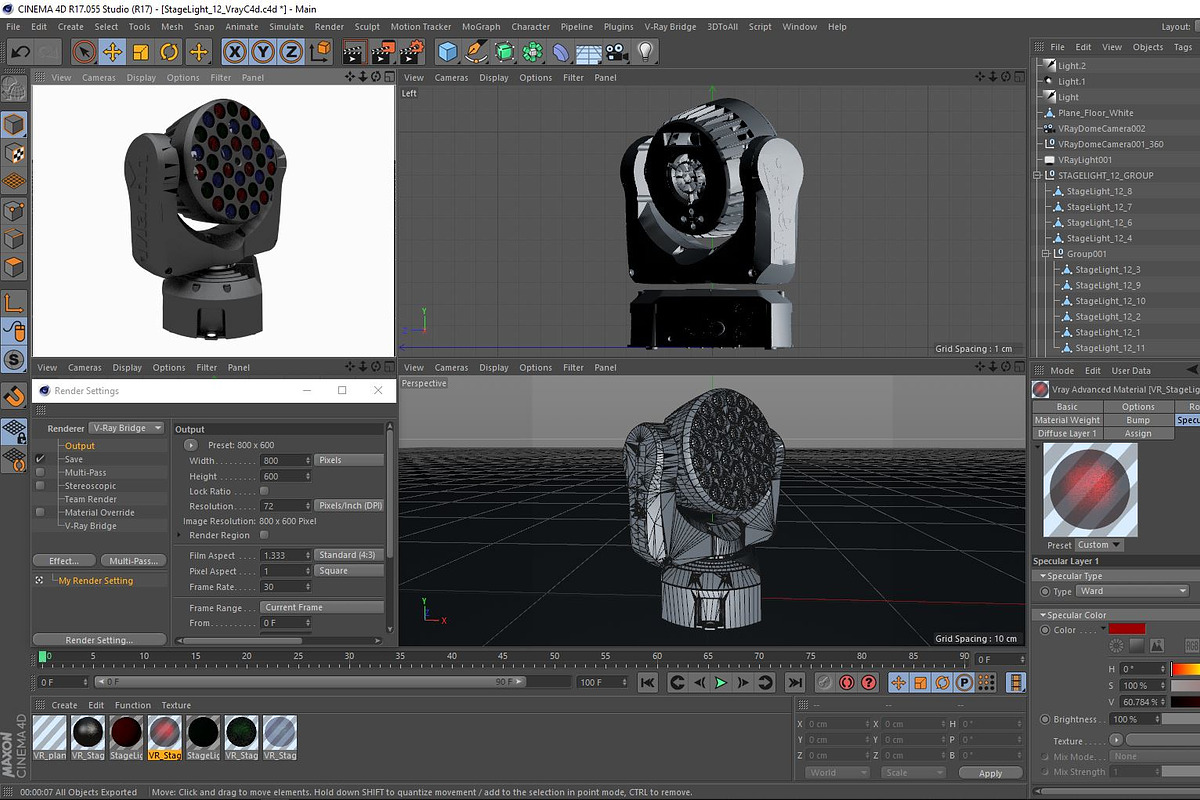Viewport: 1200px width, 800px height.
Task: Open the Standard (4:3) film aspect dropdown
Action: 349,555
